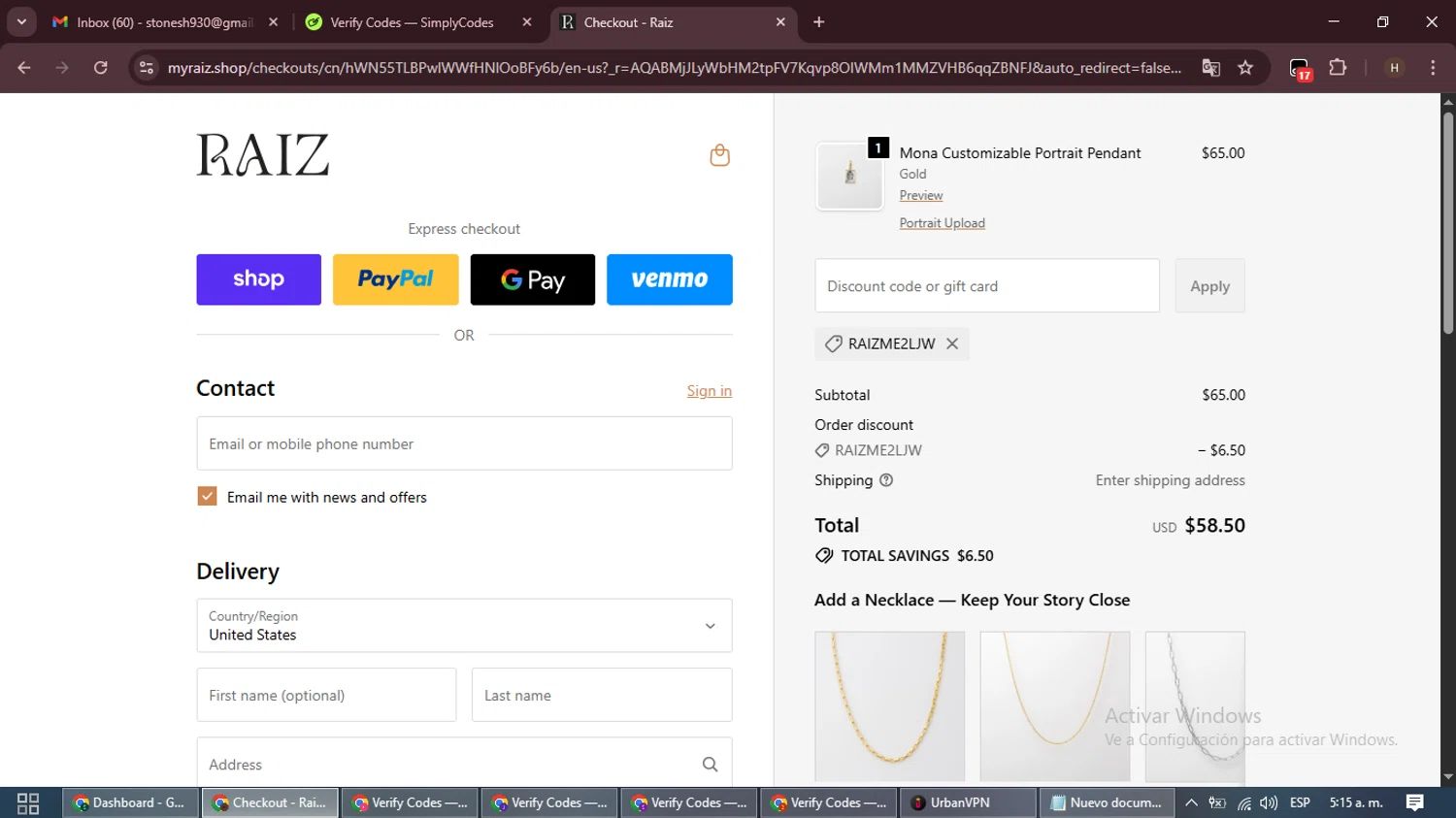View site information icon in address bar
The height and width of the screenshot is (818, 1456).
pos(147,68)
